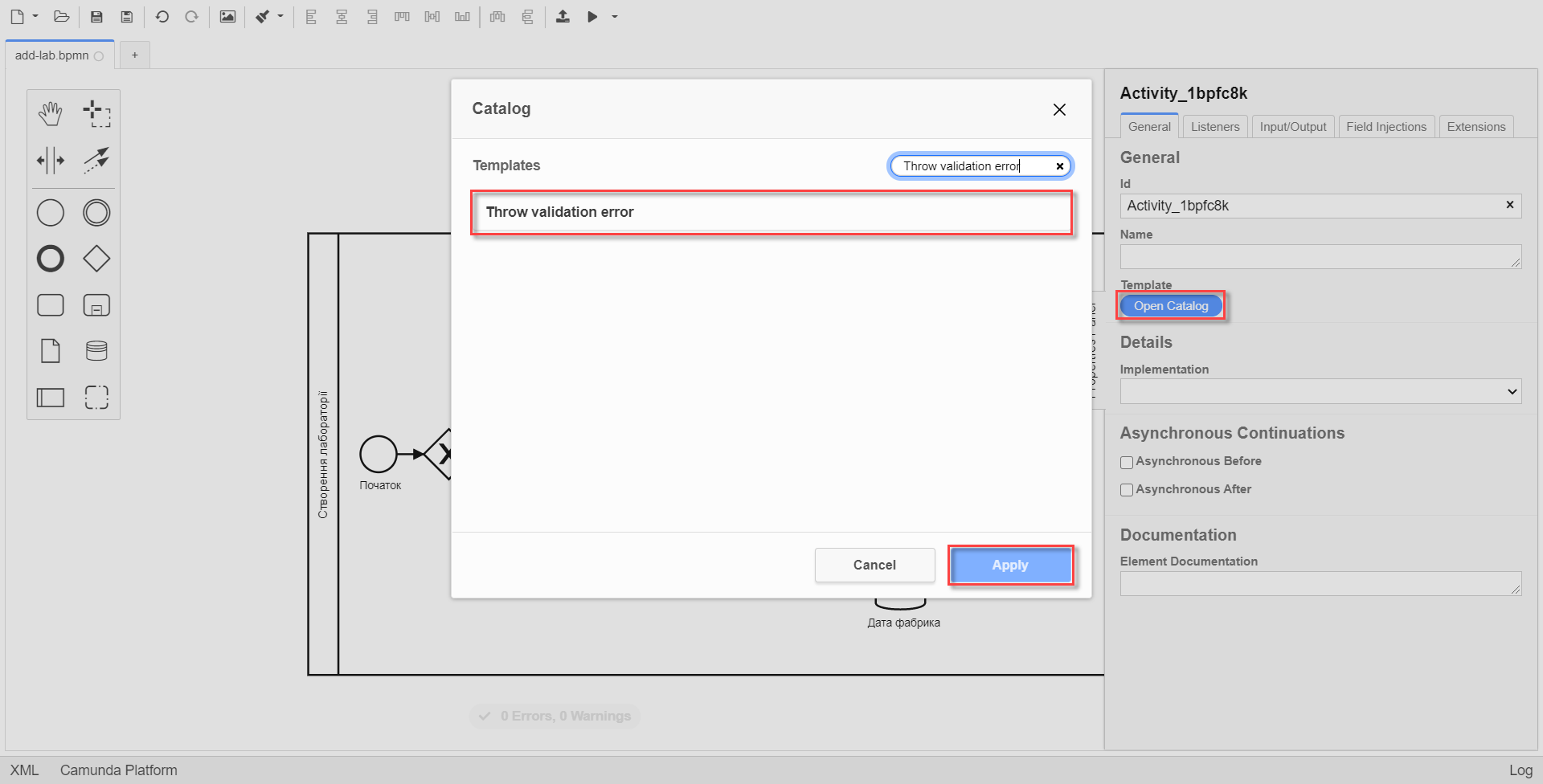Image resolution: width=1543 pixels, height=784 pixels.
Task: Align elements to top
Action: point(402,16)
